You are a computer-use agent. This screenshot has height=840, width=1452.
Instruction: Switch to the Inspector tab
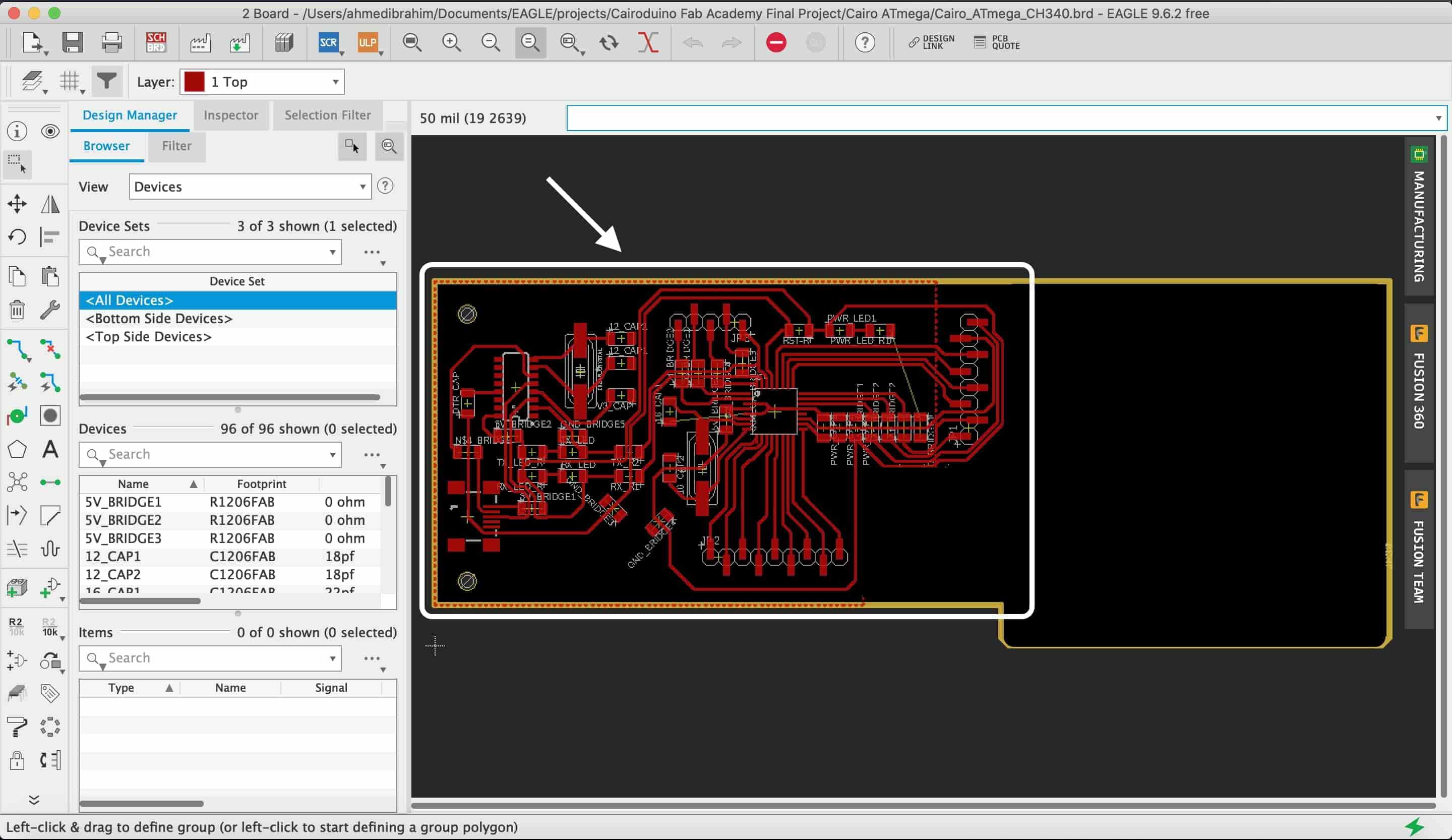click(231, 114)
